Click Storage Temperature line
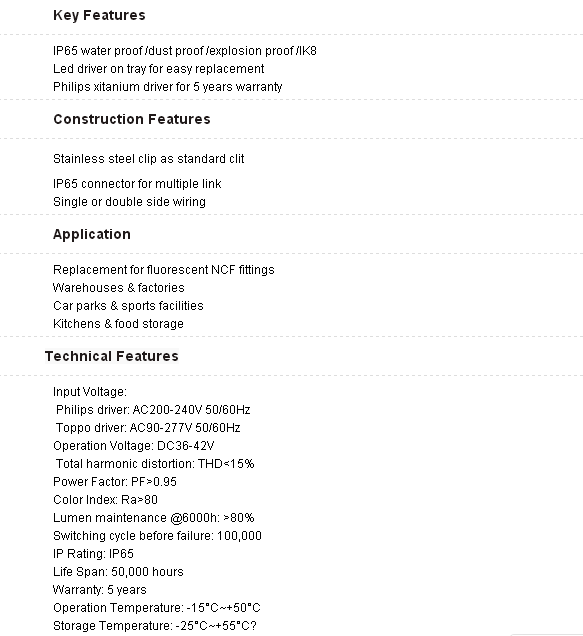Image resolution: width=583 pixels, height=636 pixels. [x=155, y=626]
